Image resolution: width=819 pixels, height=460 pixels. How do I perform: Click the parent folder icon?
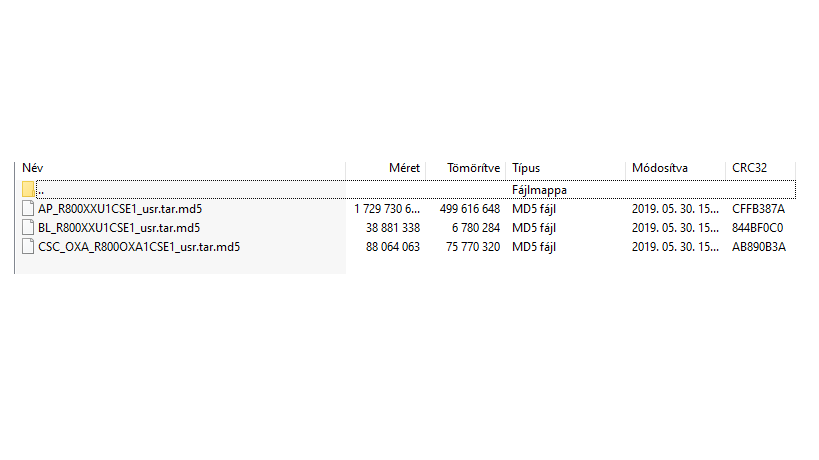tap(28, 189)
